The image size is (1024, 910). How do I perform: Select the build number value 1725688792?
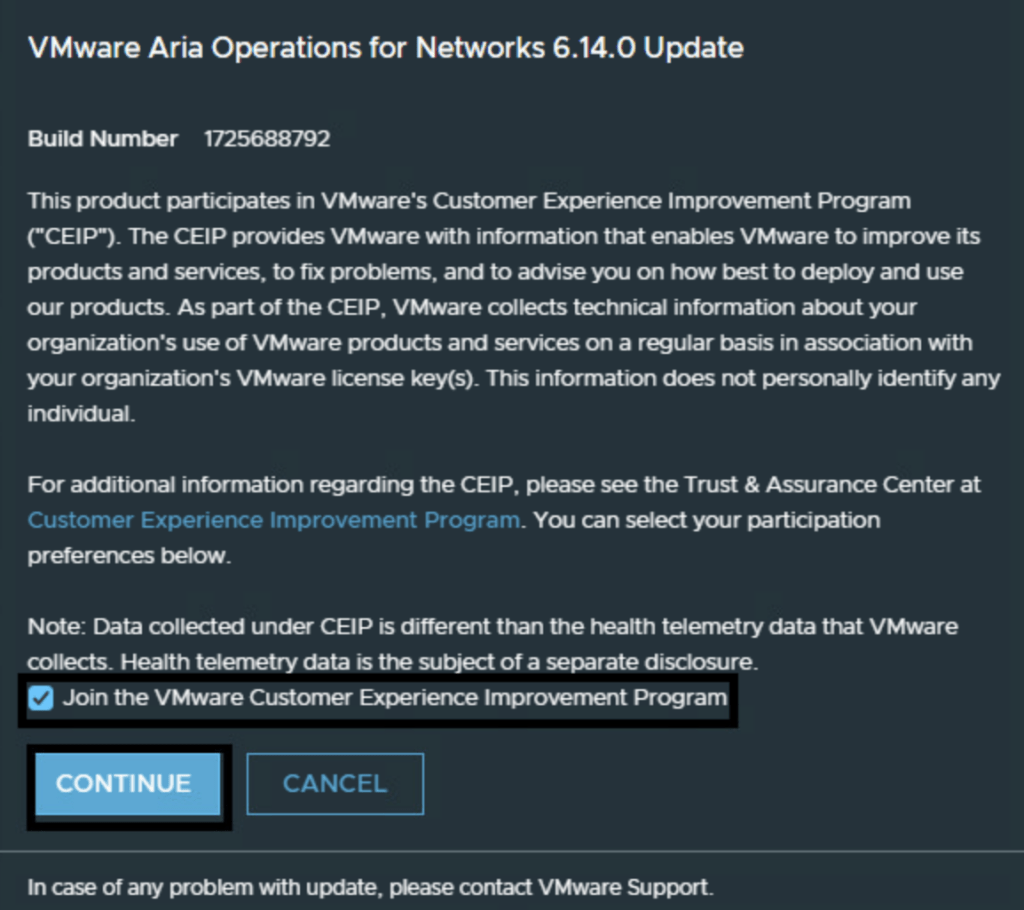(267, 139)
